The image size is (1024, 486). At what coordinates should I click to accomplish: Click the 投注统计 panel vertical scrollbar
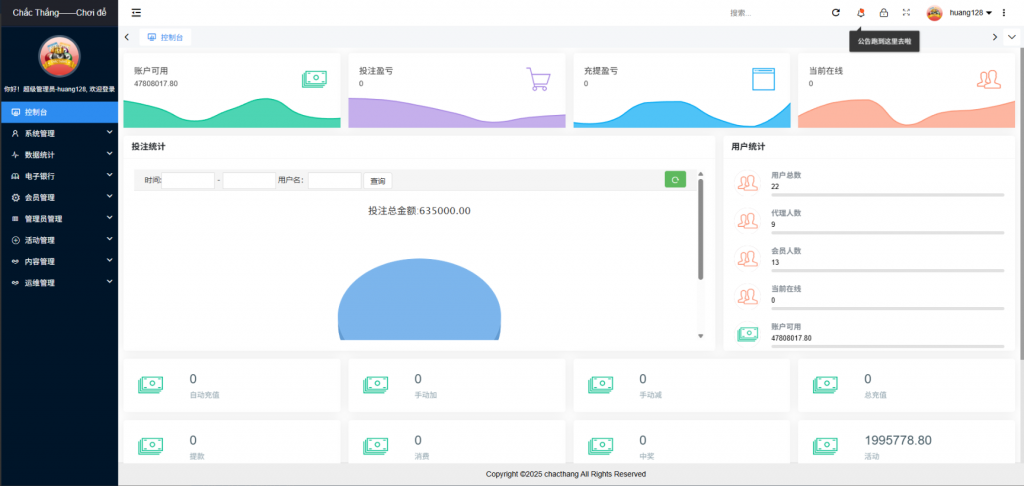click(x=700, y=230)
